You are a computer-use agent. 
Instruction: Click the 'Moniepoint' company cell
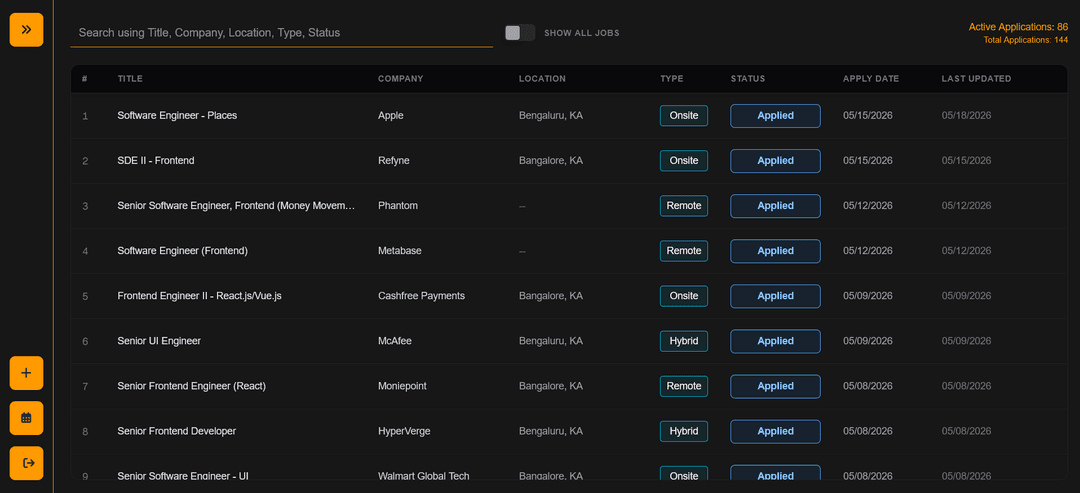[x=402, y=386]
